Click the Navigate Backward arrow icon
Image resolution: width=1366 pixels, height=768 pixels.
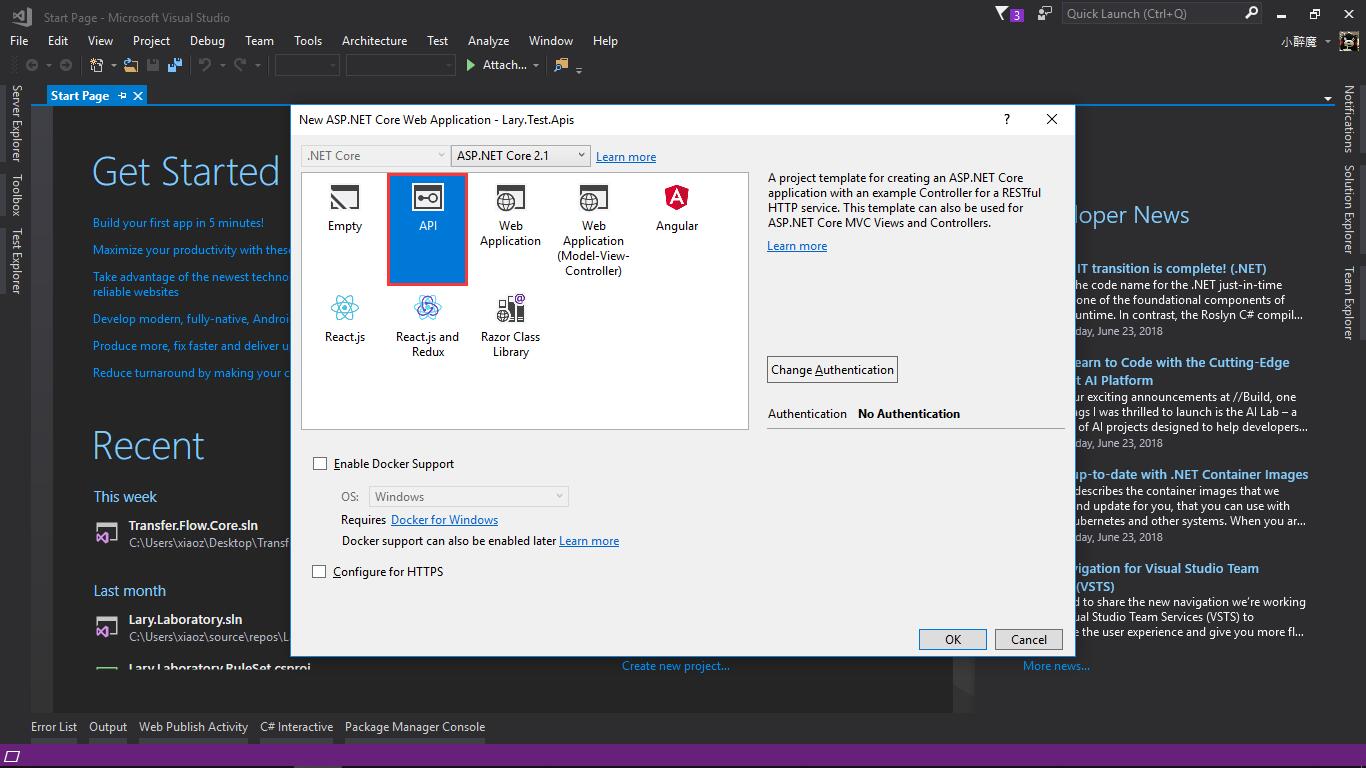tap(32, 65)
